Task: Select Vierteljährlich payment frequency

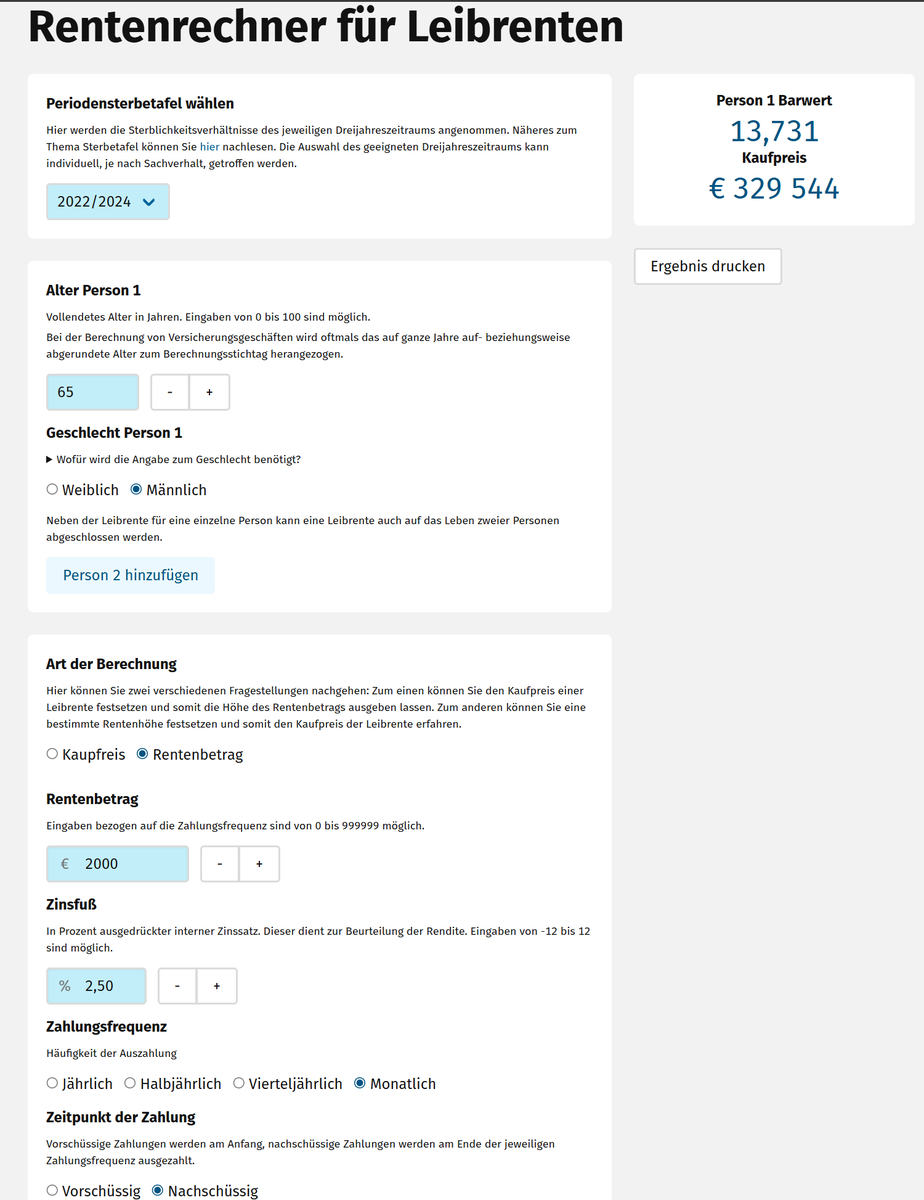Action: pos(239,1083)
